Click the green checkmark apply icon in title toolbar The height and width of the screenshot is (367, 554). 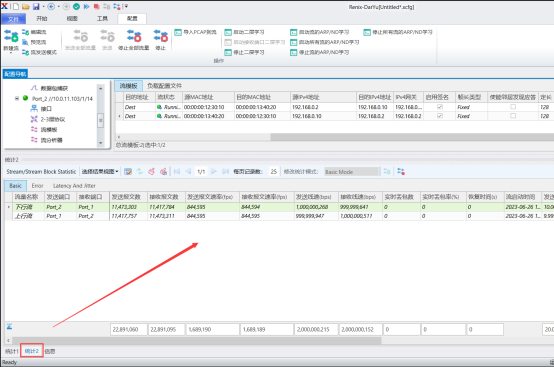76,6
